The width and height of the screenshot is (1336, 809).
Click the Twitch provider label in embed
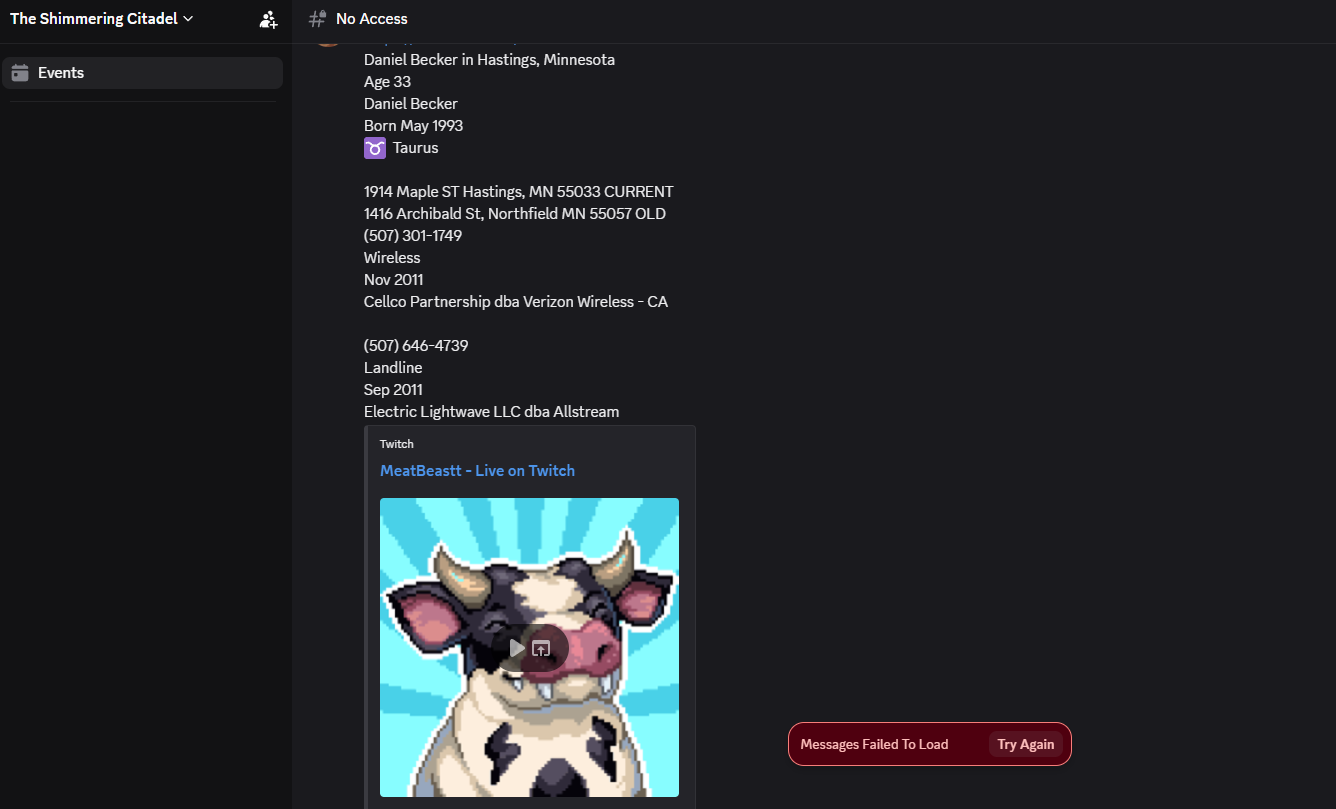coord(397,444)
